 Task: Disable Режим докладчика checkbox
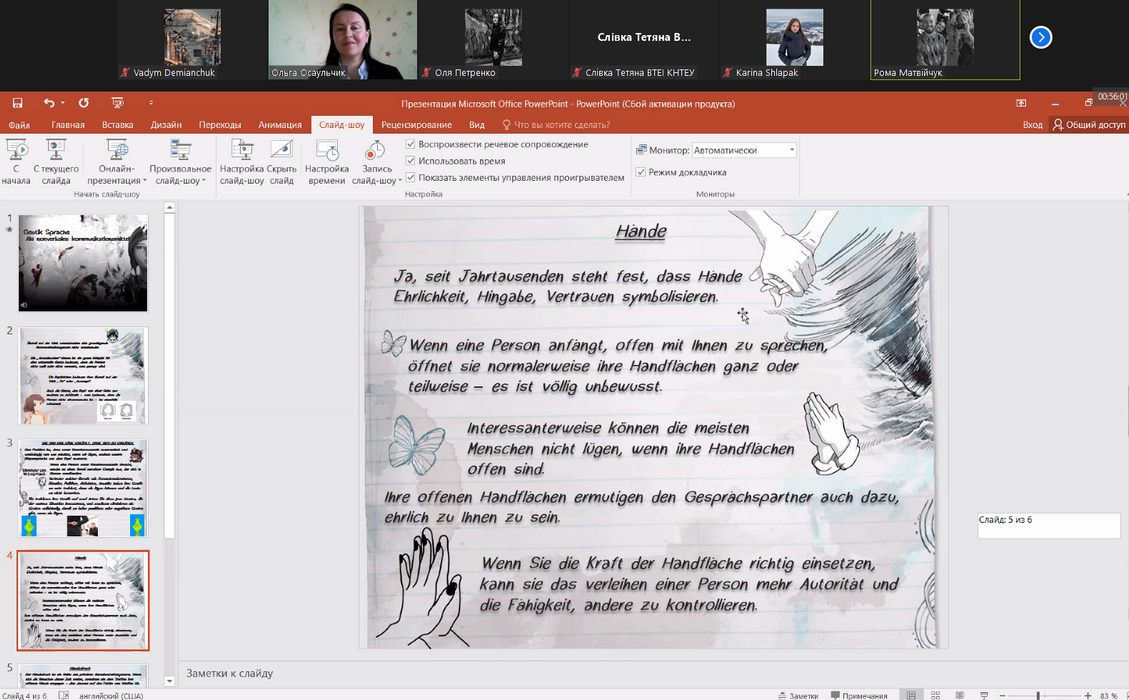(x=641, y=172)
